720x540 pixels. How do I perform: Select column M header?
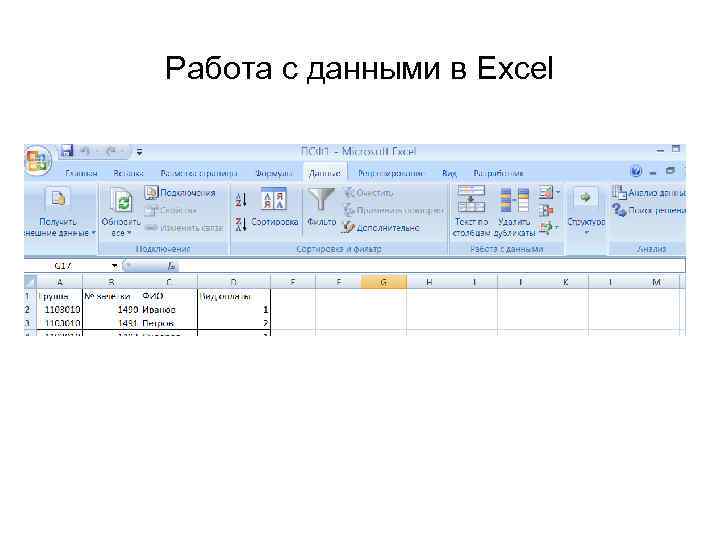point(657,282)
